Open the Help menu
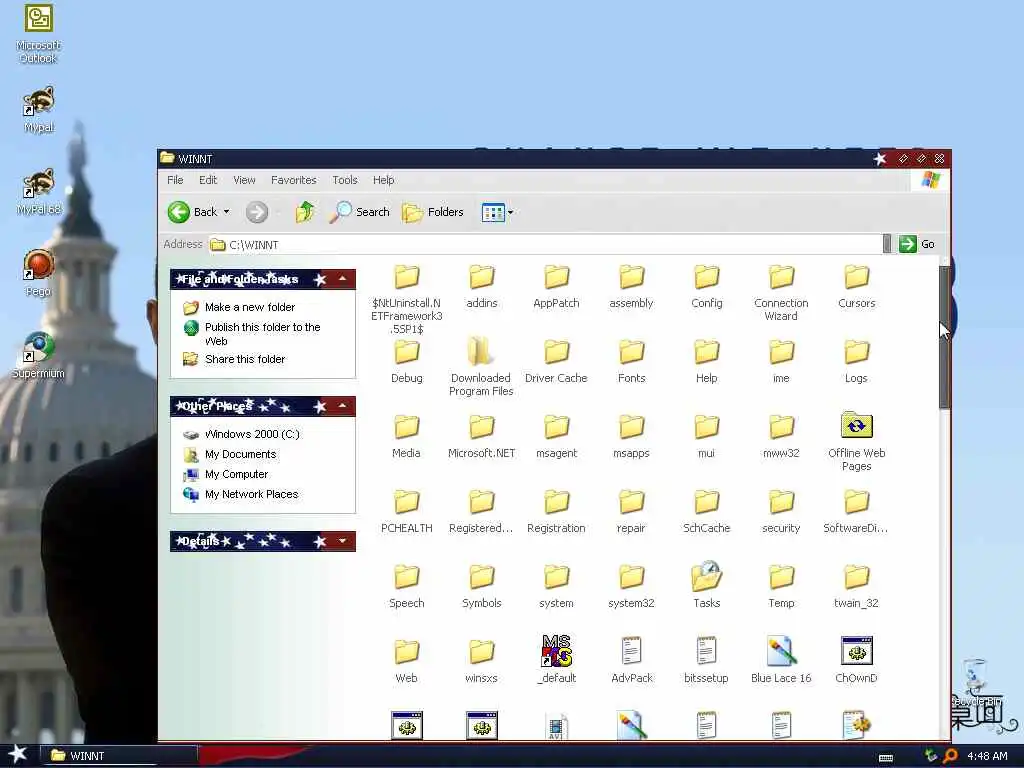The image size is (1024, 768). tap(383, 180)
